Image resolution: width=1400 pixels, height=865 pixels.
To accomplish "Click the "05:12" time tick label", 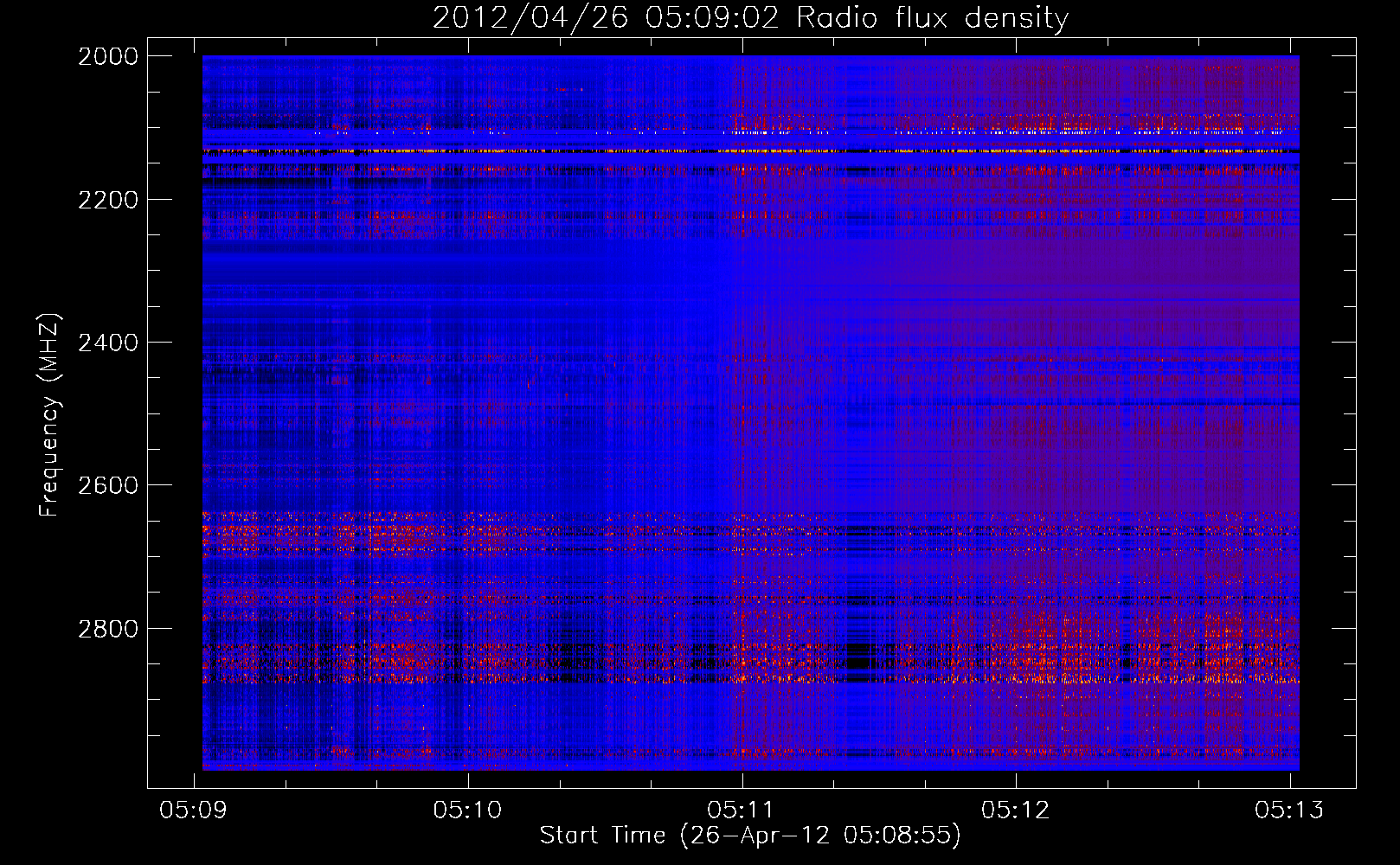I will (1016, 810).
